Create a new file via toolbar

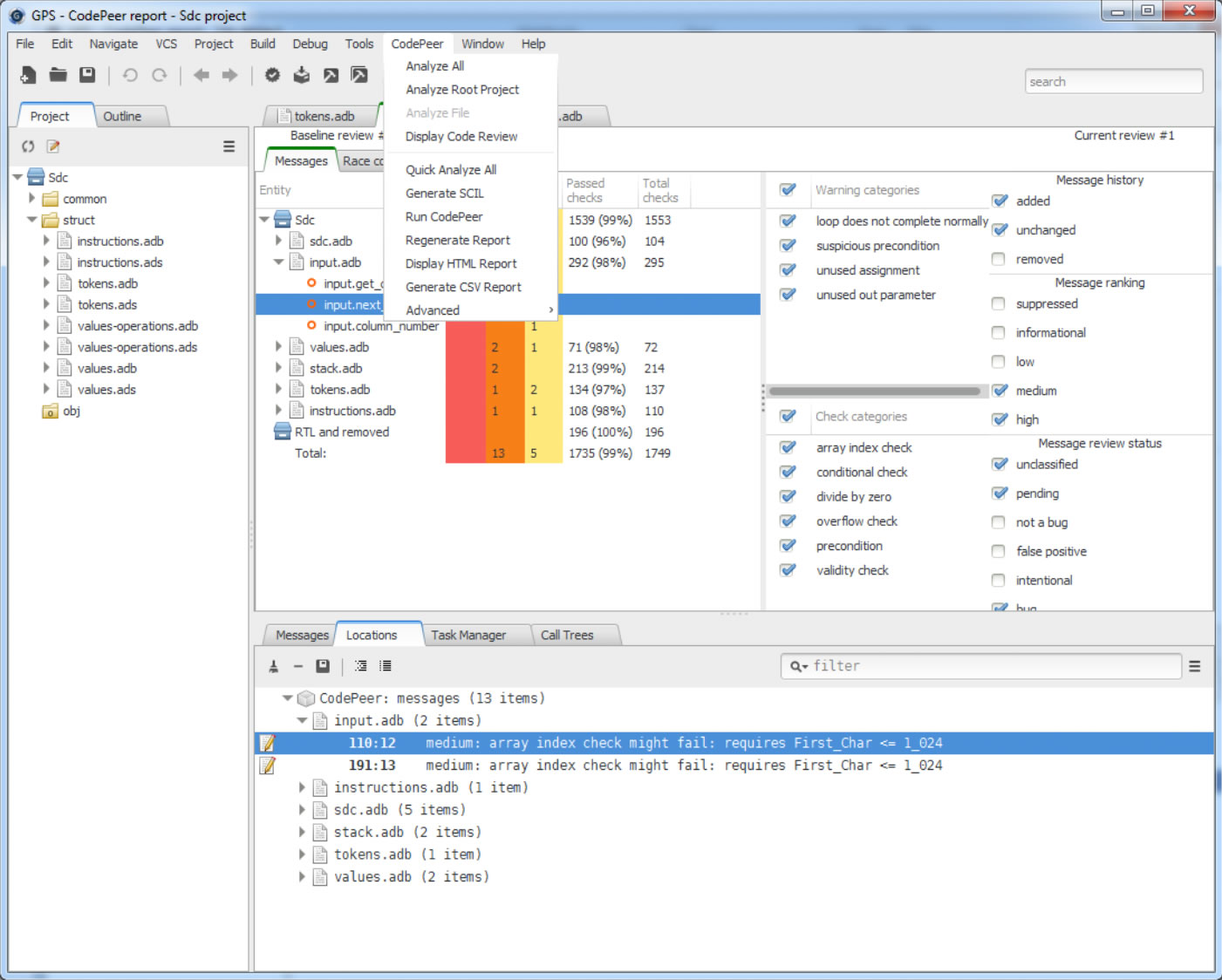point(28,75)
